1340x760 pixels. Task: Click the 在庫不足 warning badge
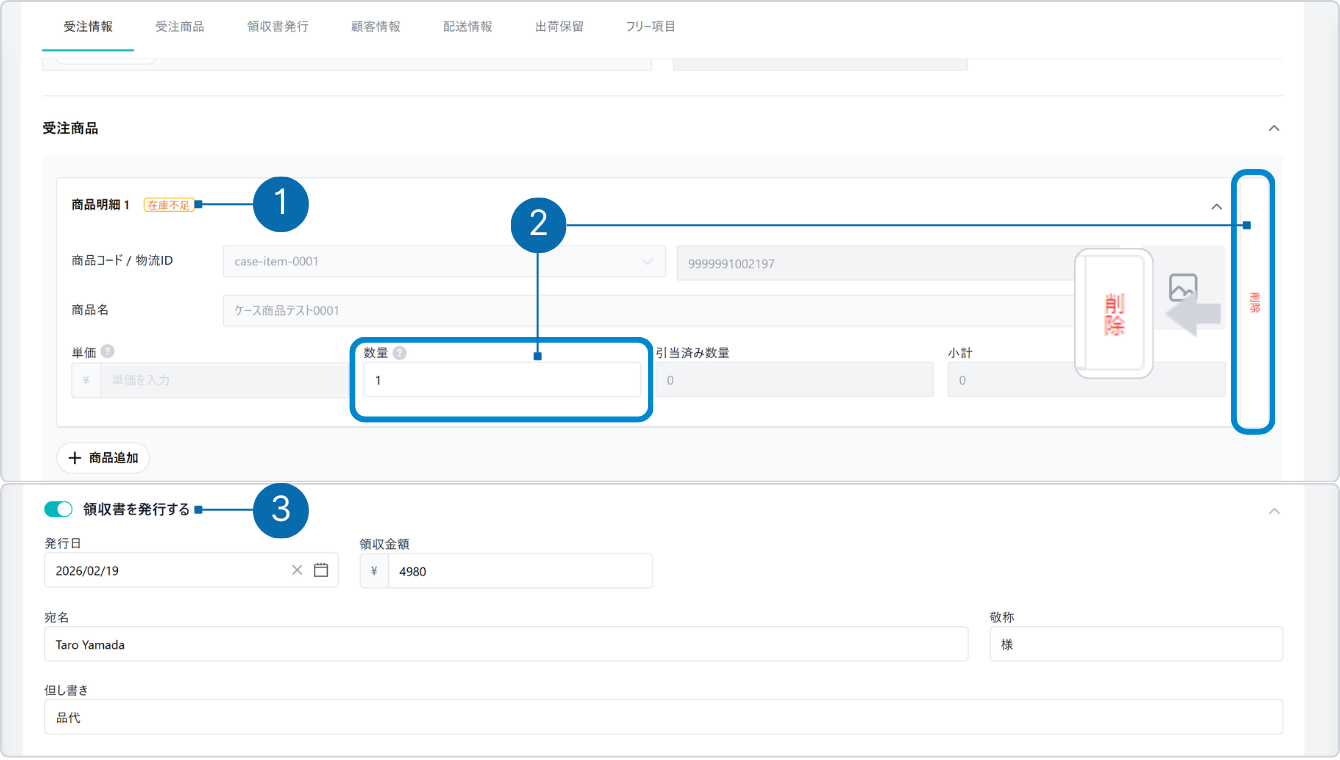(x=168, y=205)
